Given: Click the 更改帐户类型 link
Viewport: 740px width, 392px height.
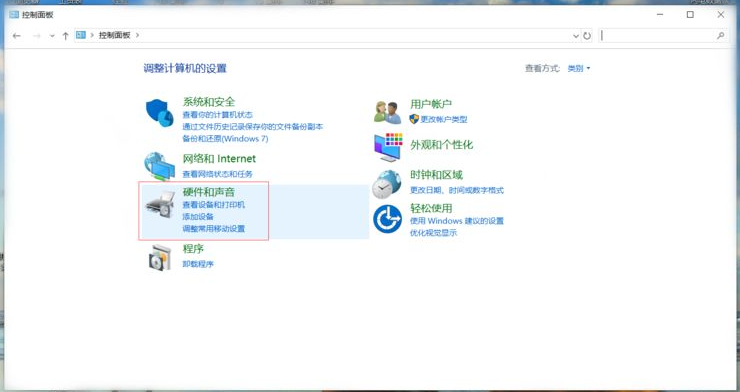Looking at the screenshot, I should tap(444, 119).
